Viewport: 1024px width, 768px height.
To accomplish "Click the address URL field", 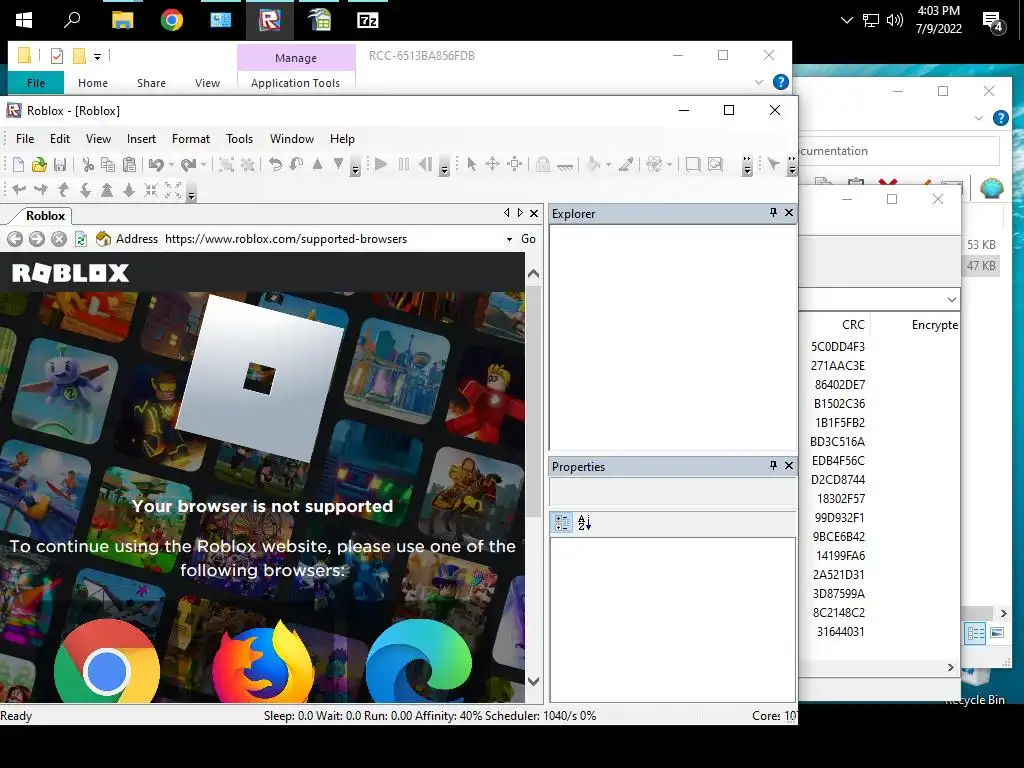I will point(333,239).
